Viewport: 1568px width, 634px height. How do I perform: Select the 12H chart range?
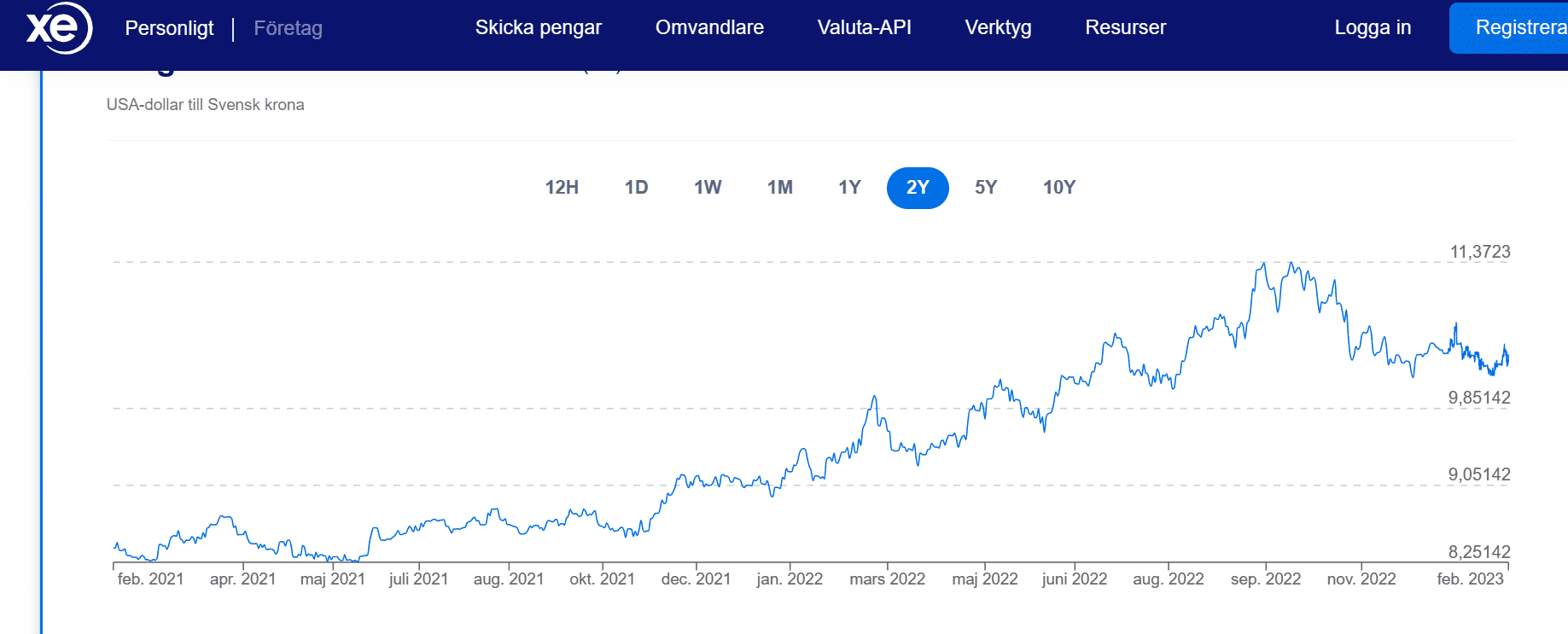coord(562,188)
